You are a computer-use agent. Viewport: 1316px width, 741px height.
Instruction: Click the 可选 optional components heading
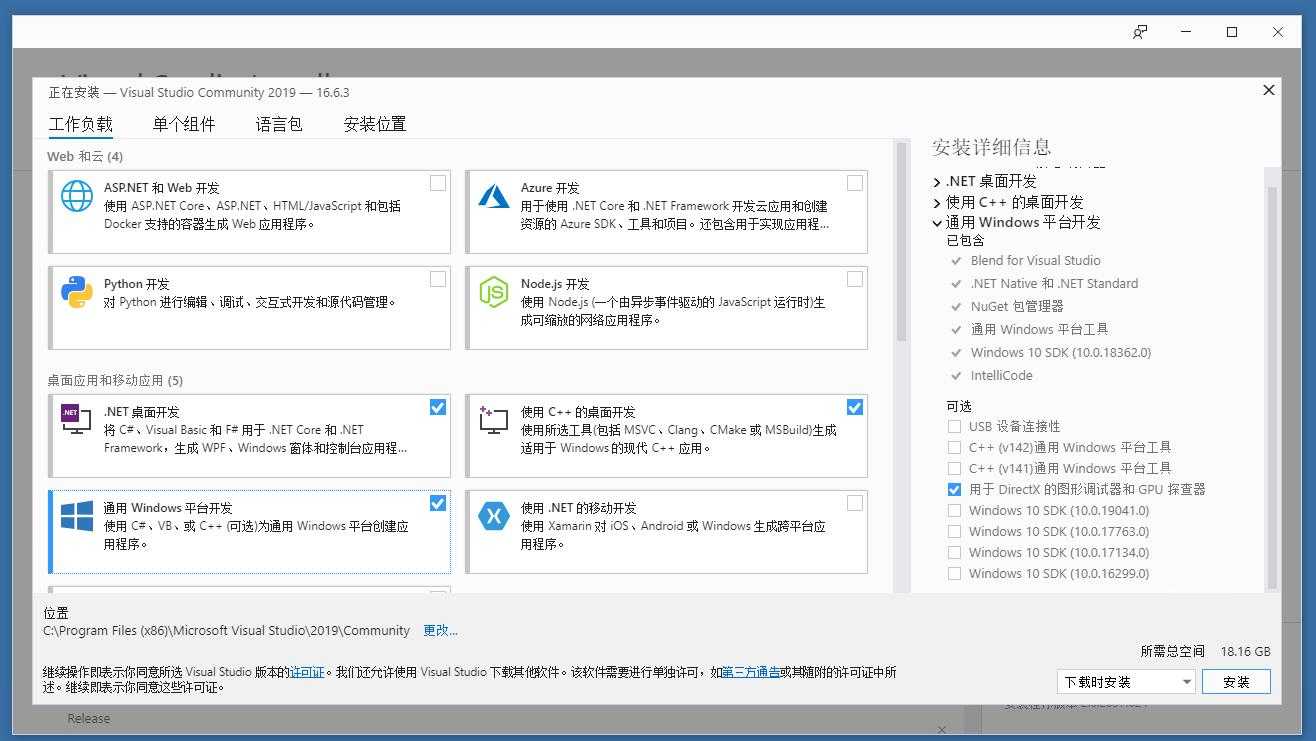(x=958, y=405)
